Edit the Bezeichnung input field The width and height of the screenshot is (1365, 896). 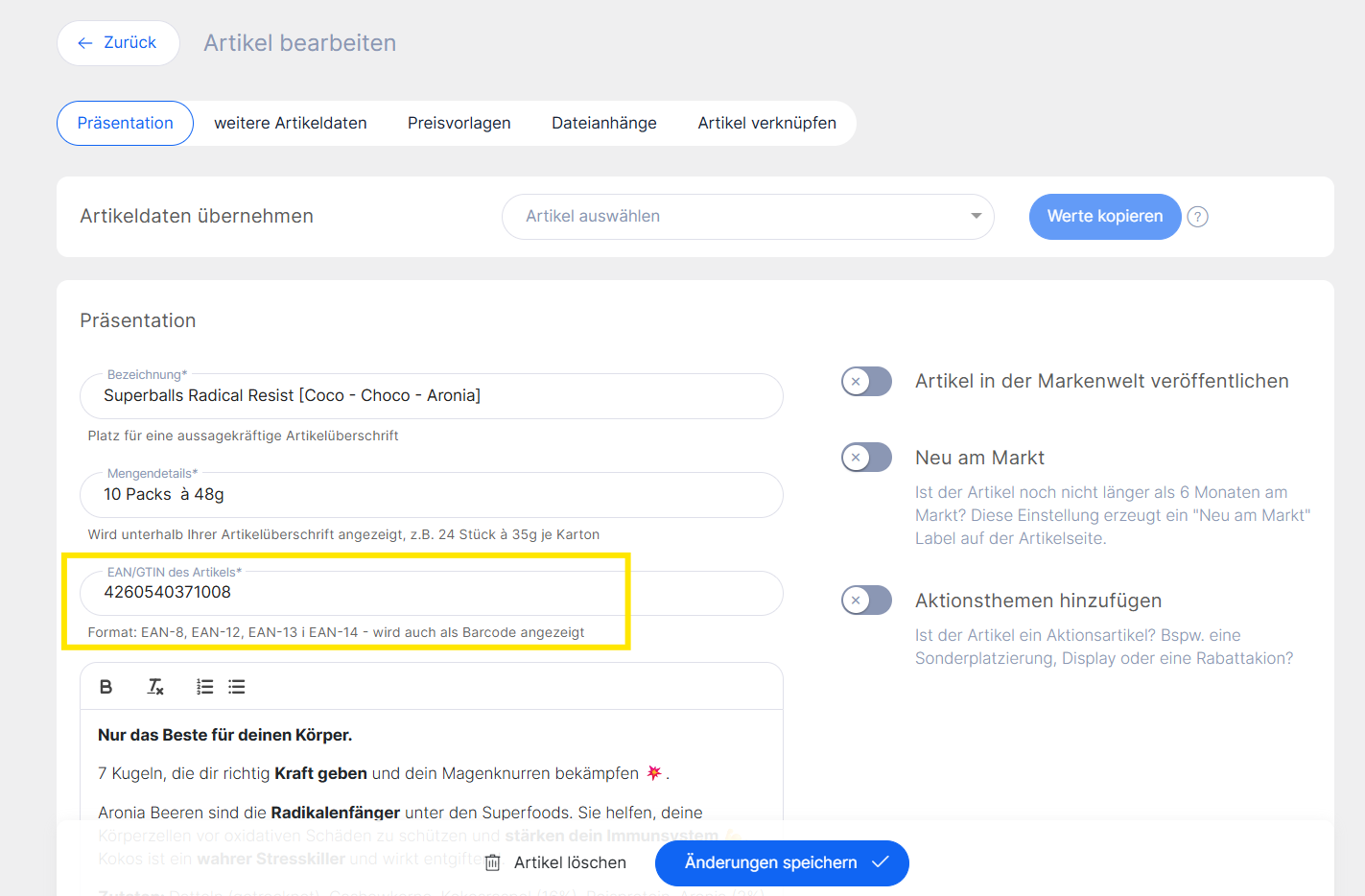(432, 396)
